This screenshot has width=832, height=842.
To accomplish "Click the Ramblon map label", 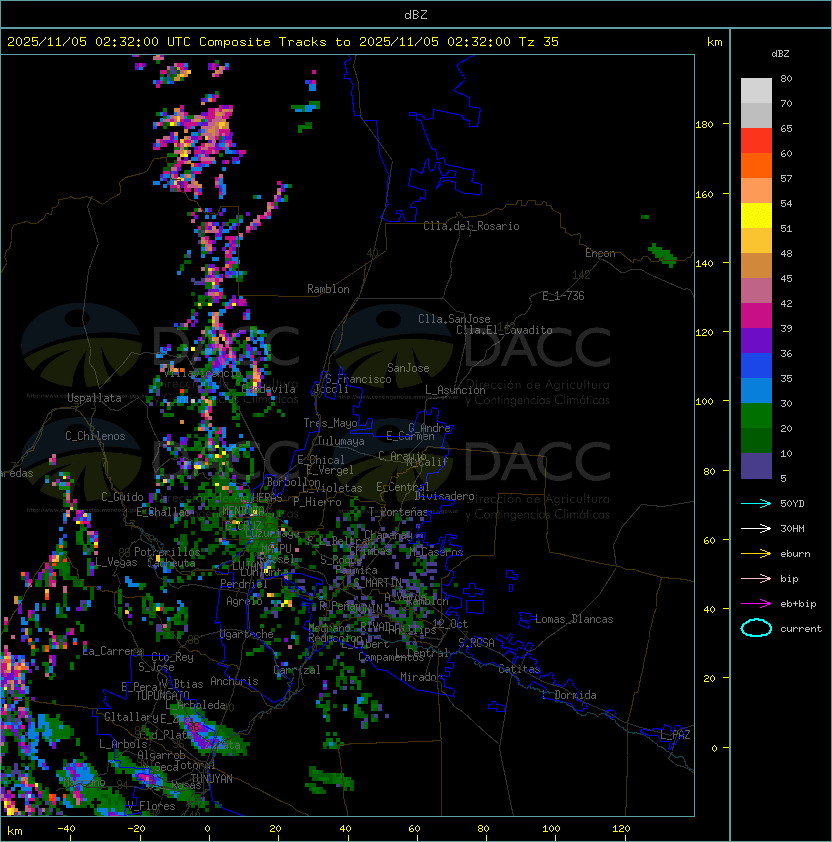I will tap(328, 289).
